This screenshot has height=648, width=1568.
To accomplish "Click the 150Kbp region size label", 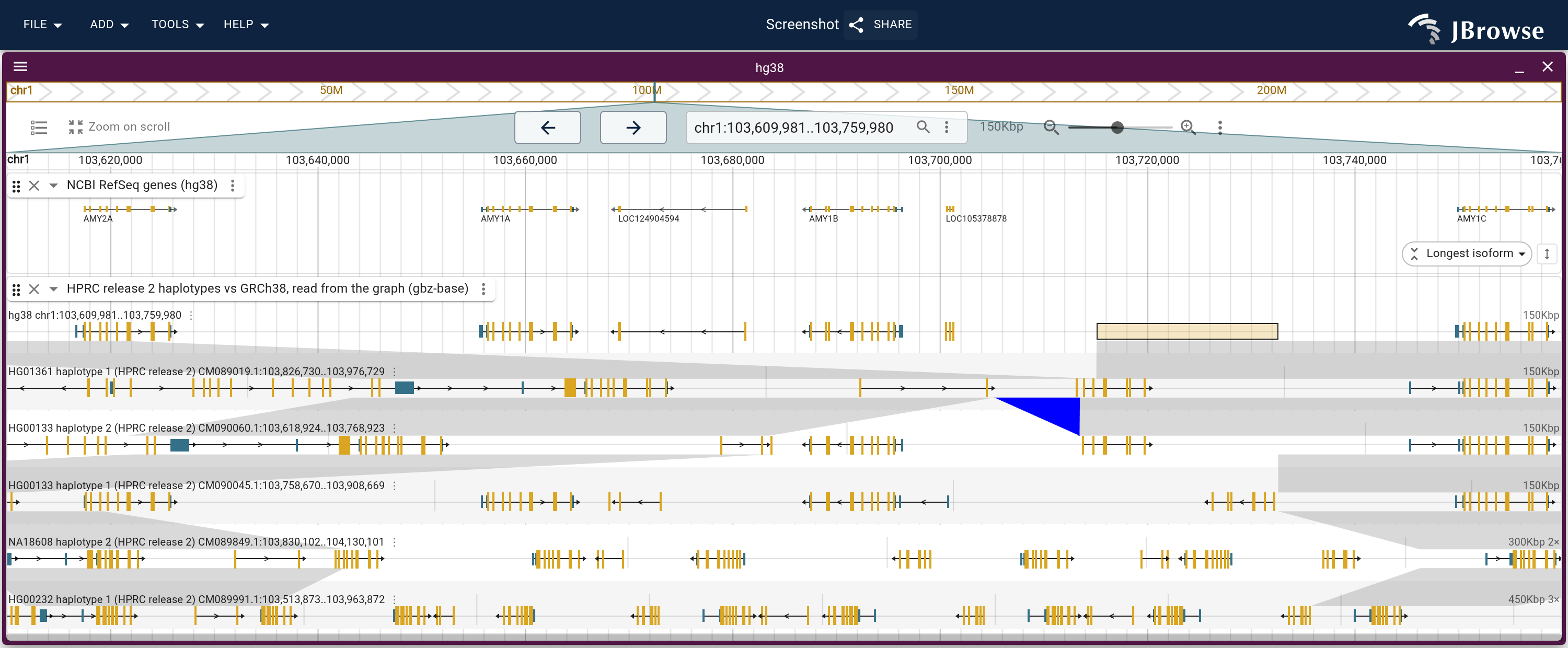I will (1001, 126).
